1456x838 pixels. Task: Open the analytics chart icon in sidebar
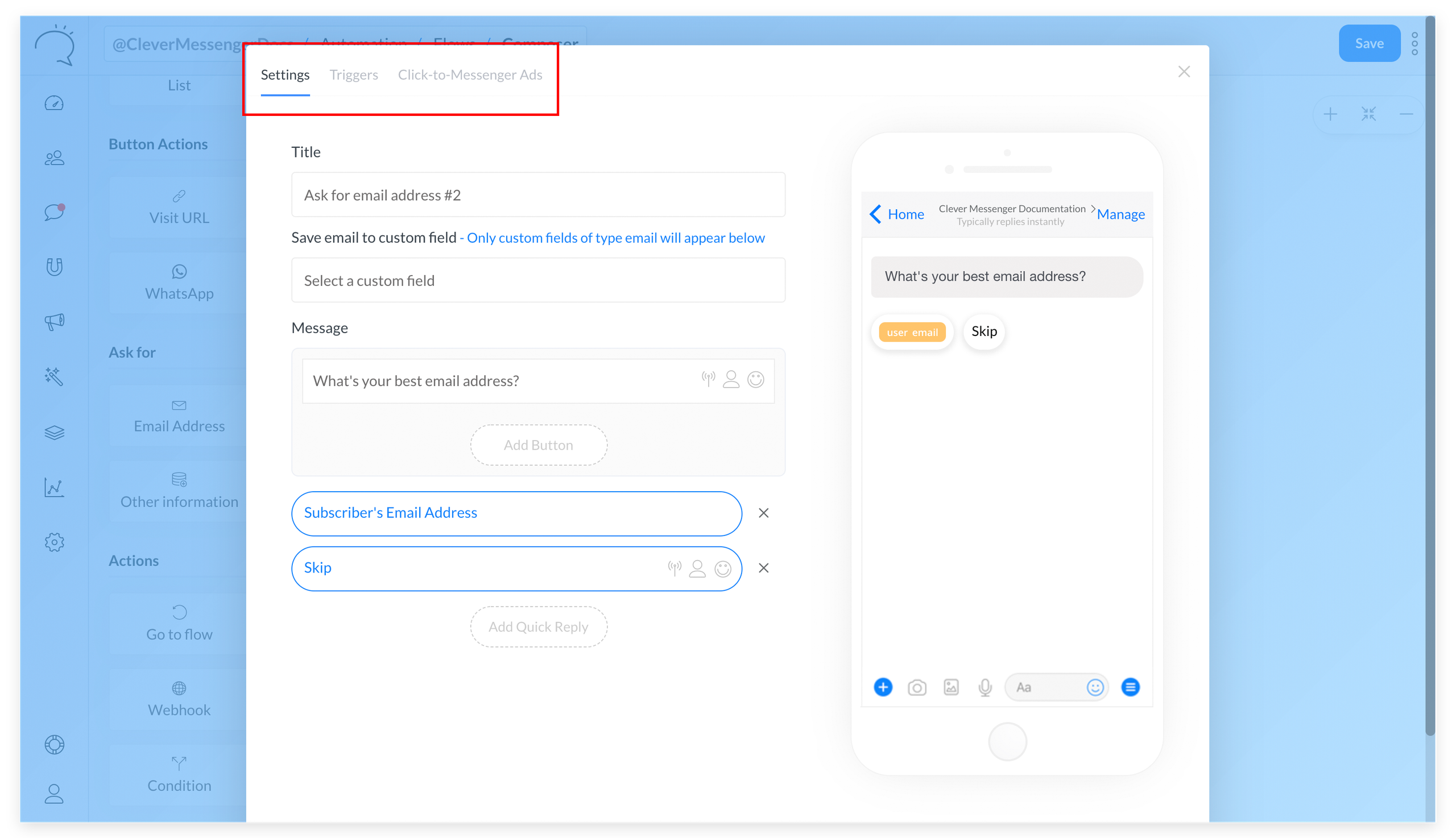click(x=54, y=487)
